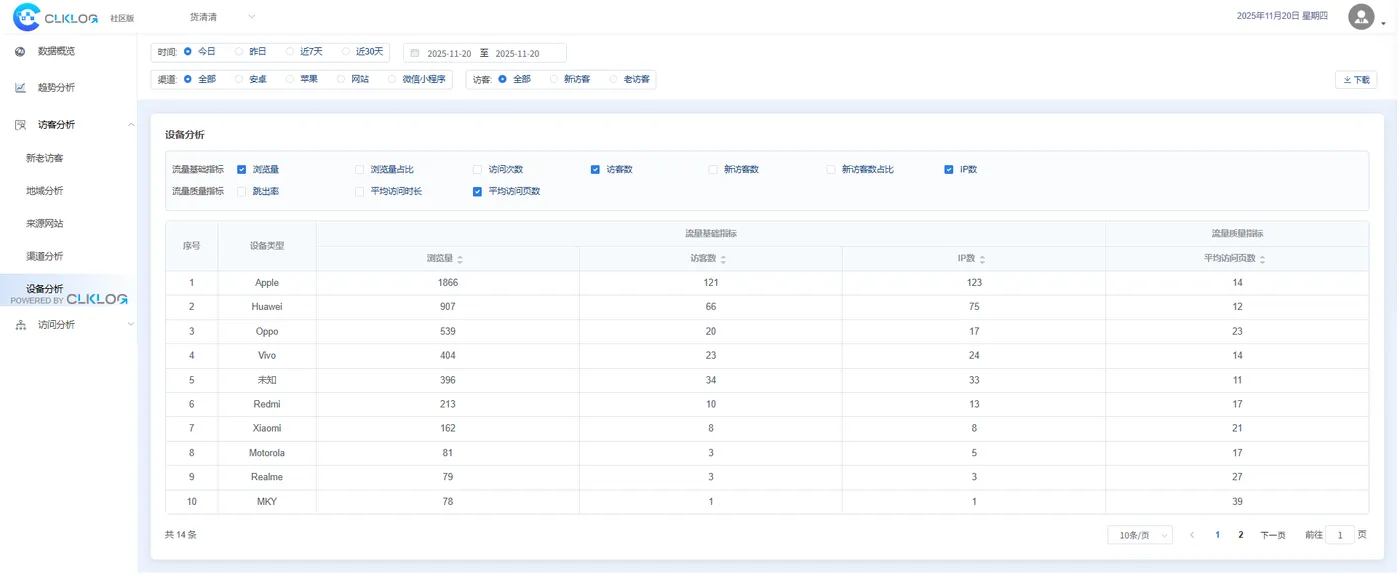
Task: Click the Huawei device cell
Action: tap(267, 307)
